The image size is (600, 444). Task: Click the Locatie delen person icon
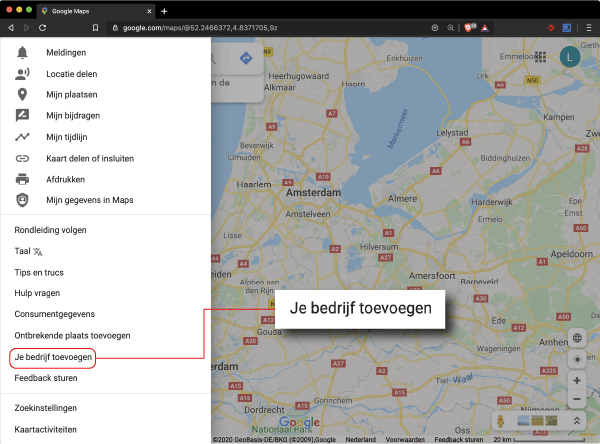22,73
